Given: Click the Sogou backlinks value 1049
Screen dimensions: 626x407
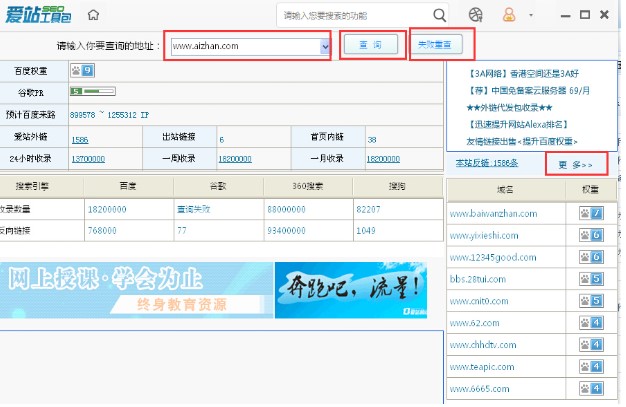Looking at the screenshot, I should 366,230.
